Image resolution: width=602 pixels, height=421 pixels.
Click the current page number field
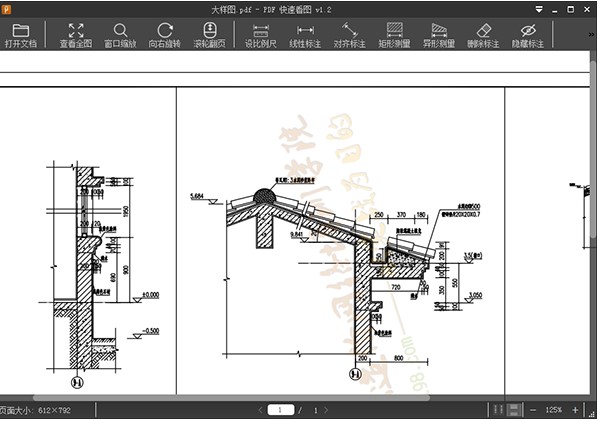pos(281,410)
